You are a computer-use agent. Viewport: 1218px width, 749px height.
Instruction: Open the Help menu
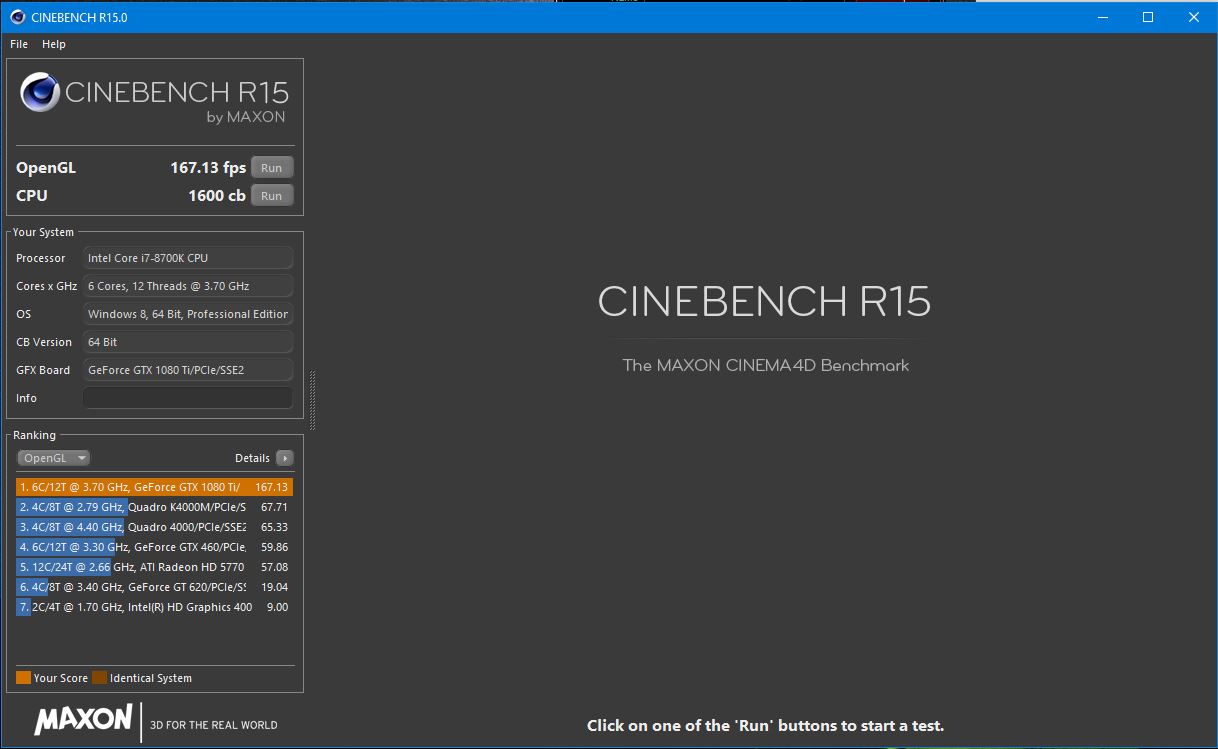[x=54, y=44]
